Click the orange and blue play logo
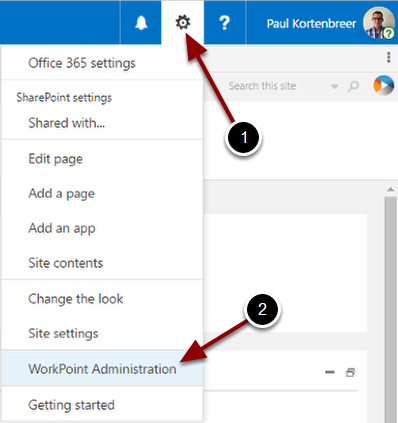This screenshot has width=398, height=423. pyautogui.click(x=384, y=85)
